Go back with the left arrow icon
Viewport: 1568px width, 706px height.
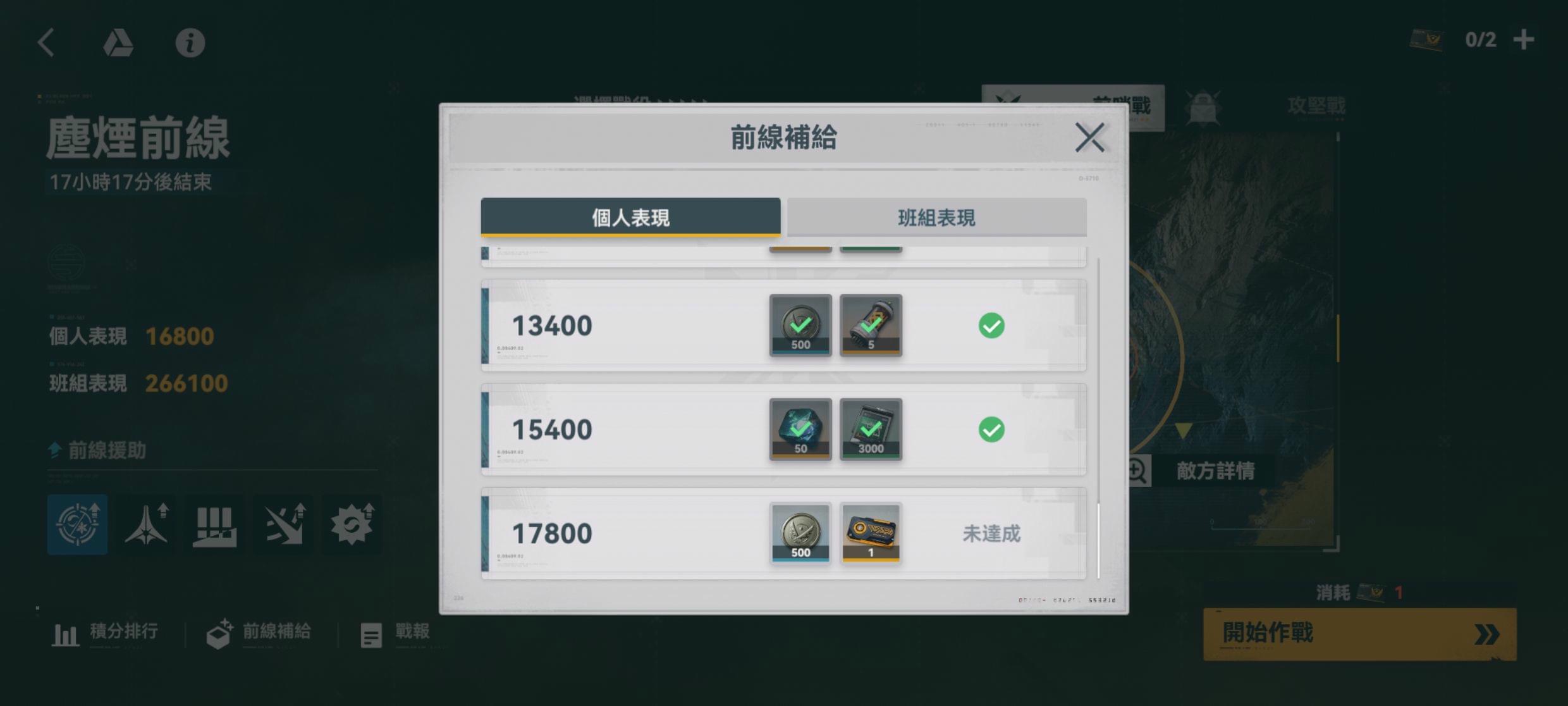tap(46, 43)
